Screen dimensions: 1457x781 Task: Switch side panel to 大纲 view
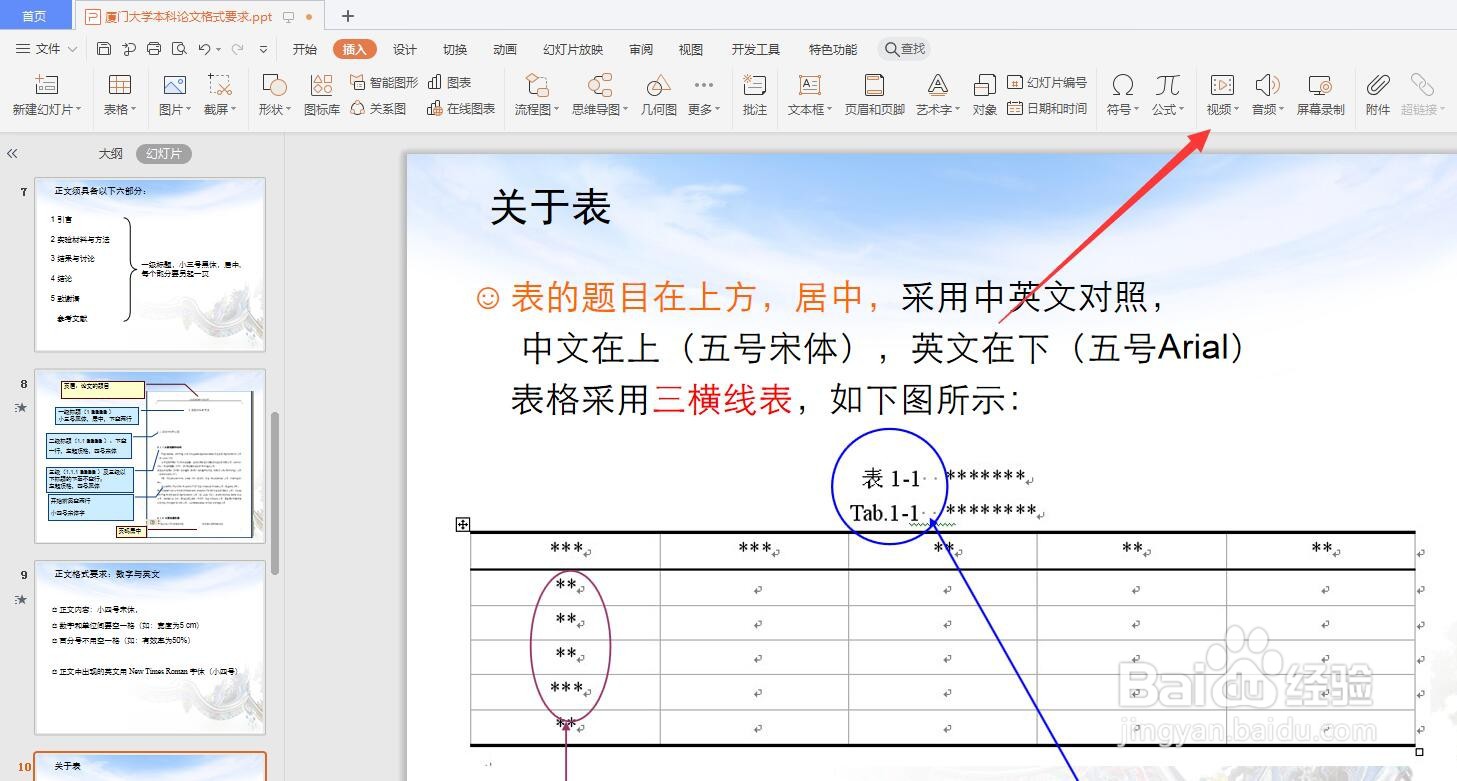tap(110, 154)
